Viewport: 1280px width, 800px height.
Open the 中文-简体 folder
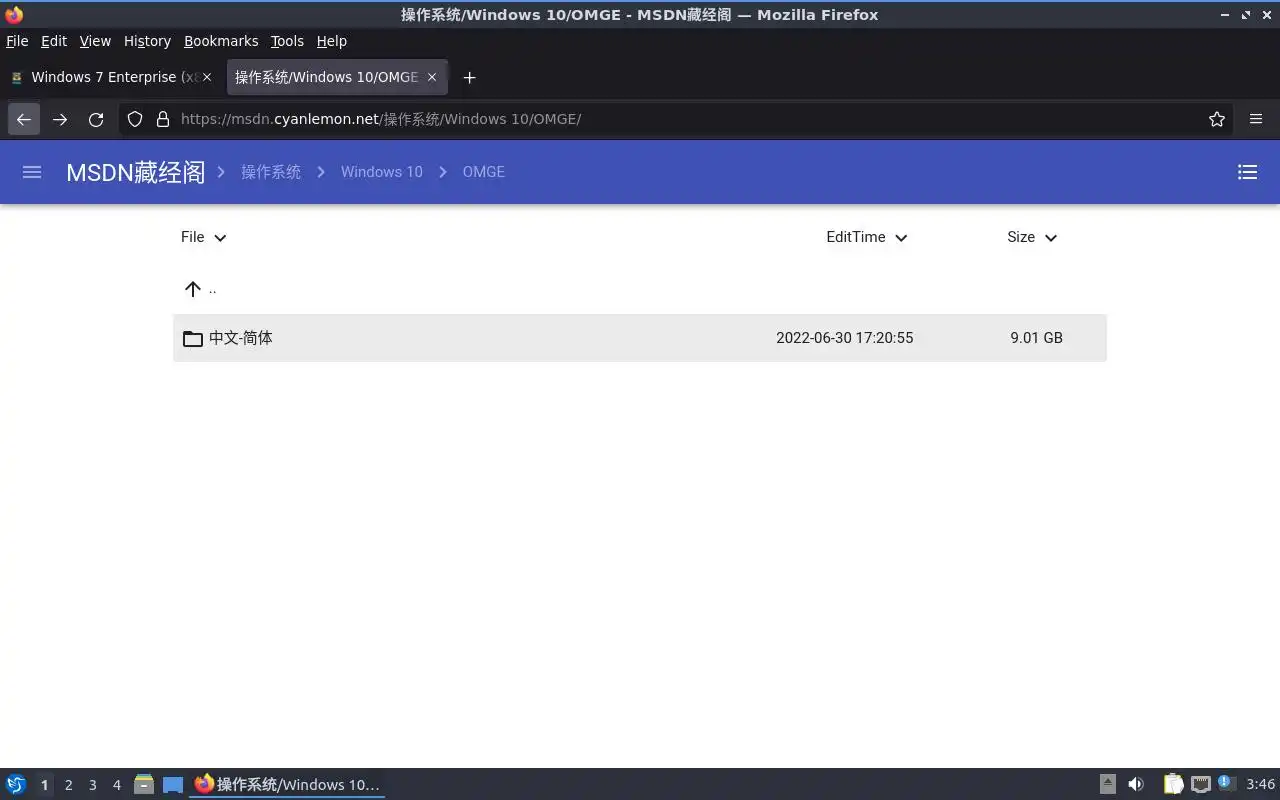coord(640,338)
